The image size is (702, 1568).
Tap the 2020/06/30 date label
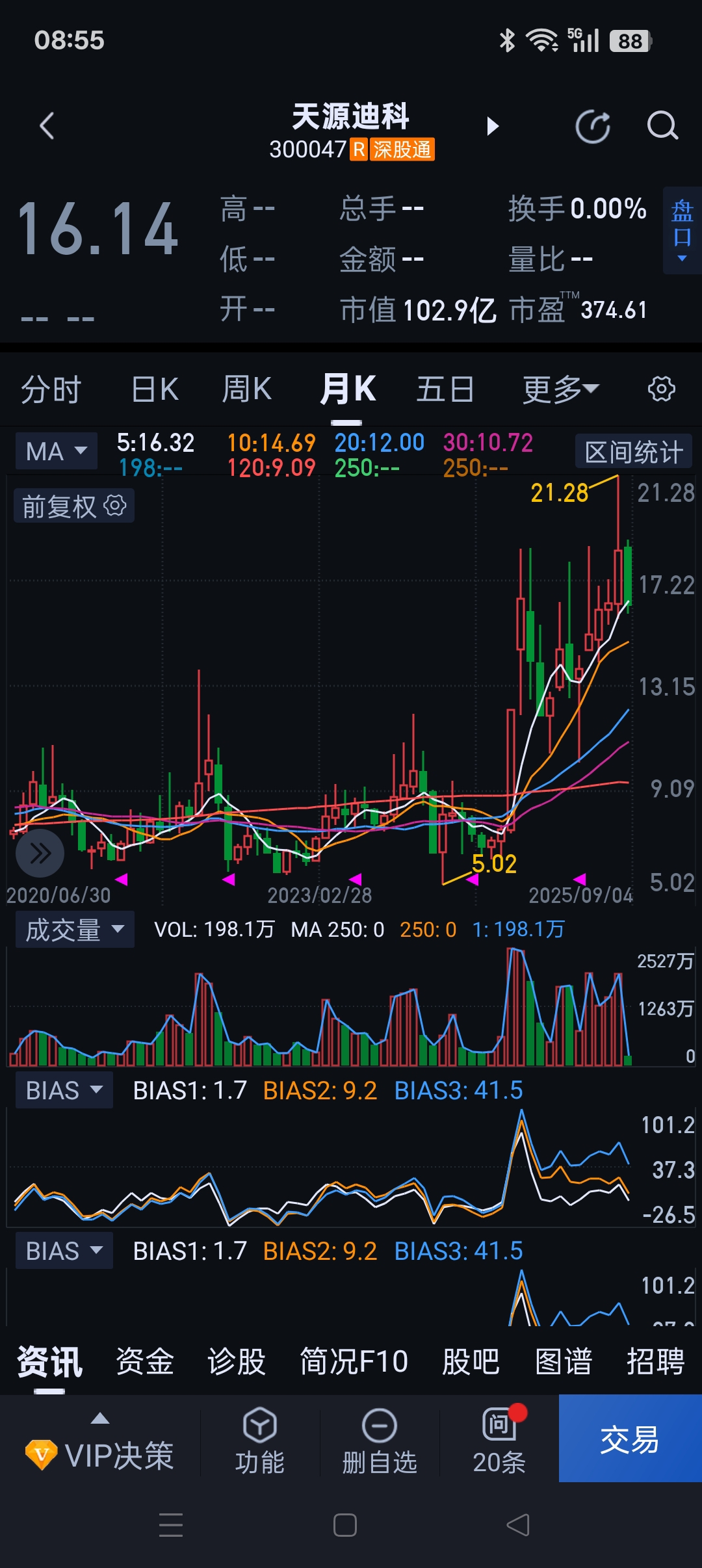(58, 895)
